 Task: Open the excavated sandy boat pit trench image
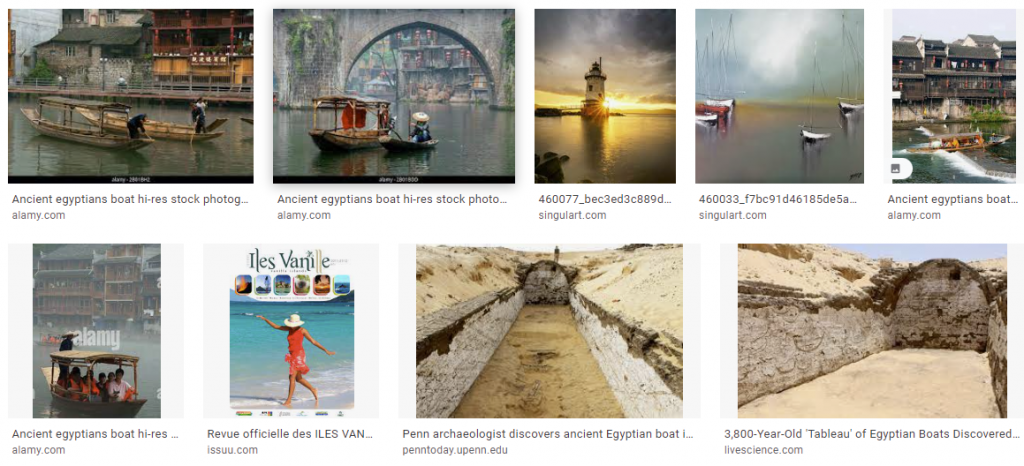(x=549, y=331)
